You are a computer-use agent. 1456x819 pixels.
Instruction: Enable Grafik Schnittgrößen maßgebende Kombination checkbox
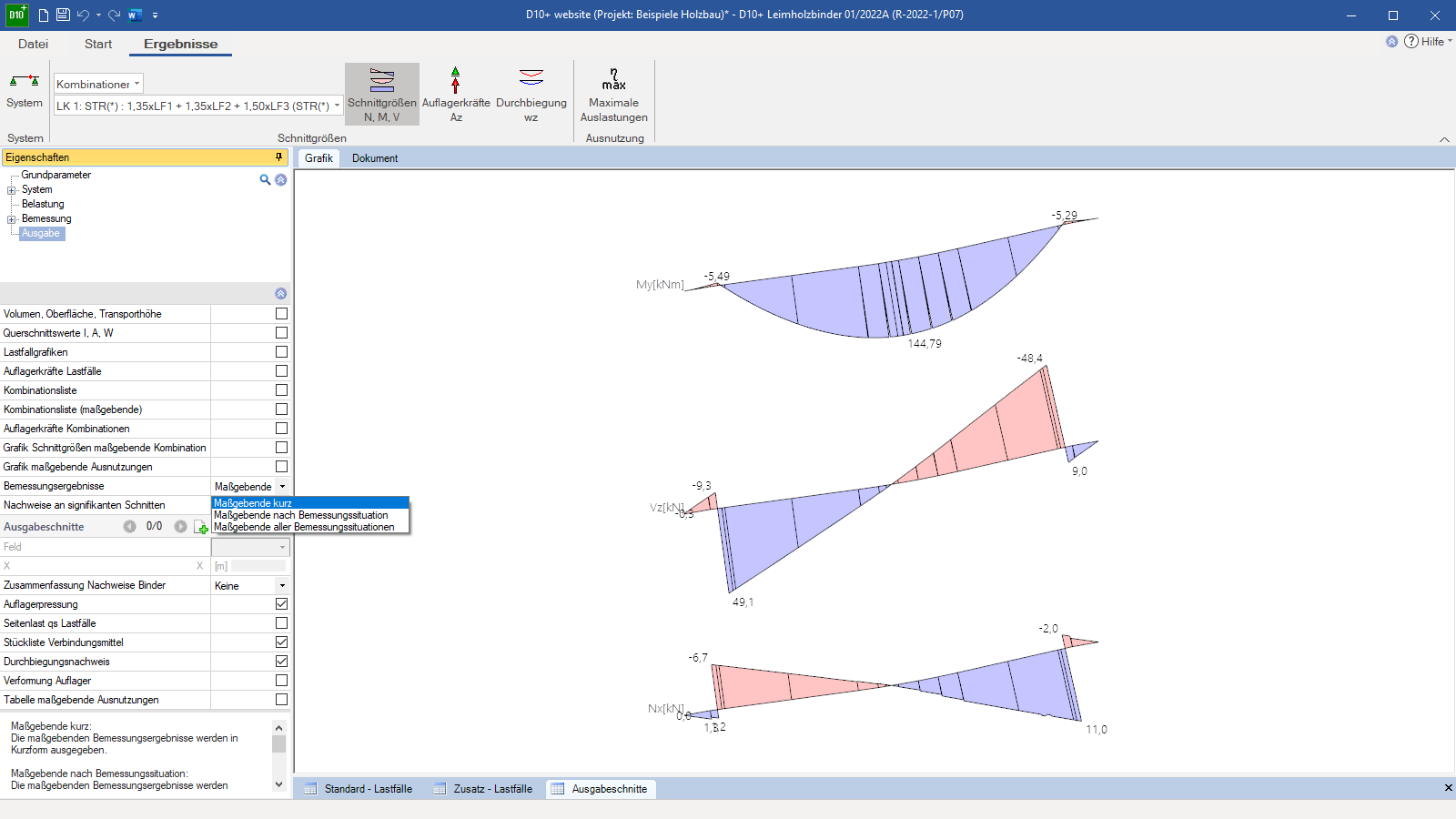281,447
